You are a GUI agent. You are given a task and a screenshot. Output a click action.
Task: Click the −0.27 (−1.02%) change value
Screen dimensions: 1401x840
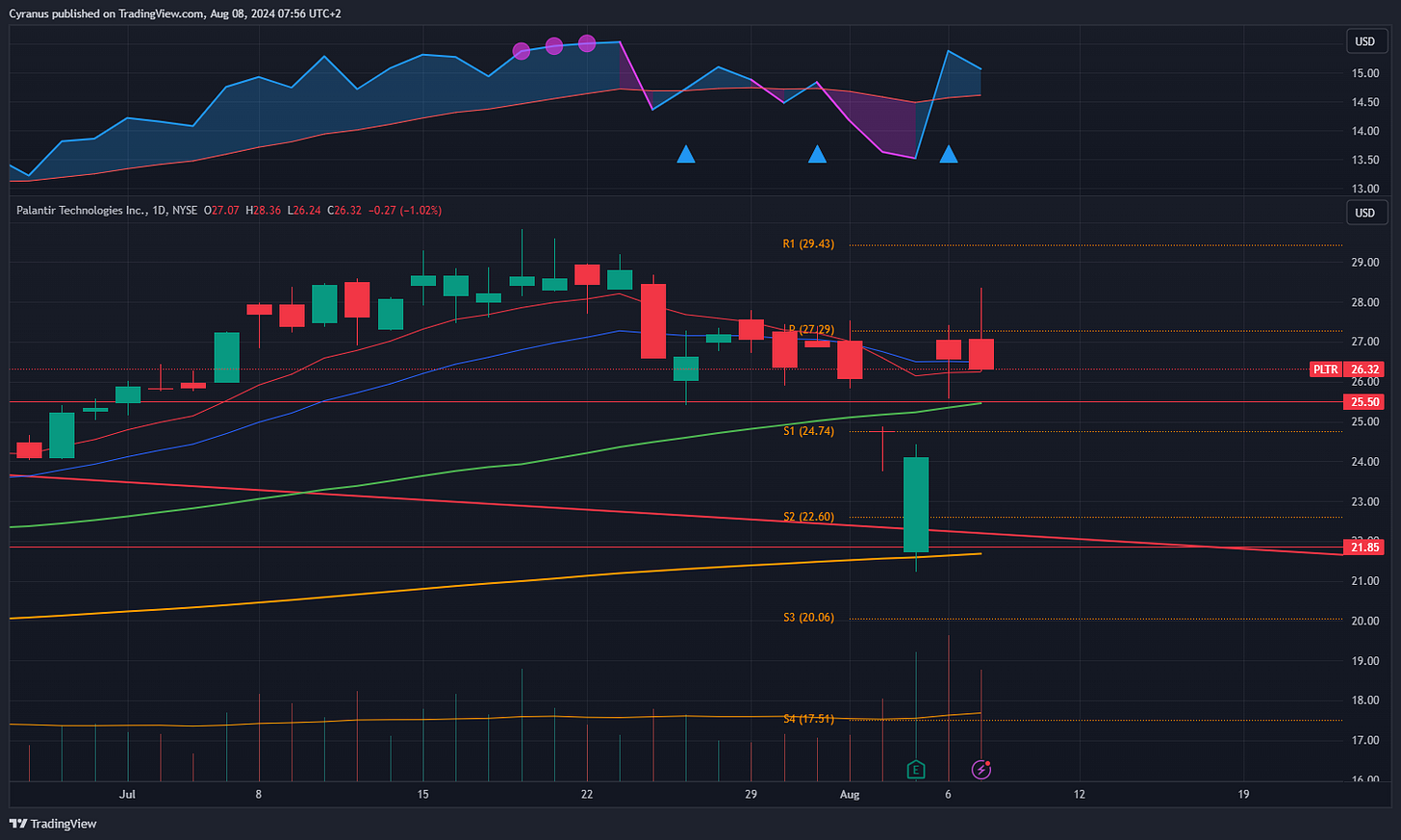(405, 210)
